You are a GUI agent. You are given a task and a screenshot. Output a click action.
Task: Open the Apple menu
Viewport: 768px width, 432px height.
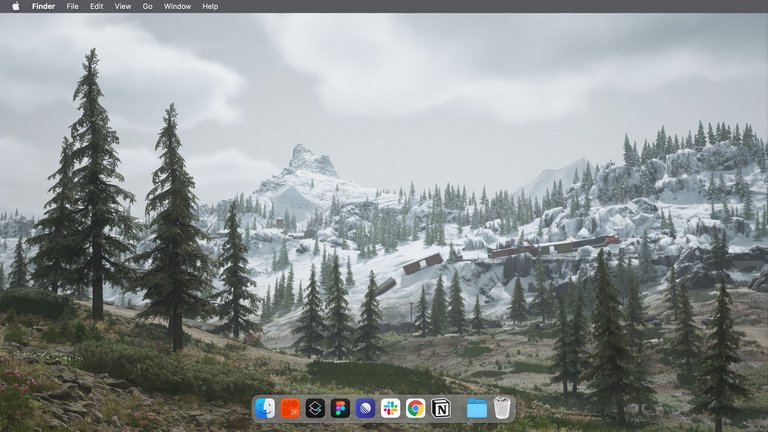tap(16, 6)
